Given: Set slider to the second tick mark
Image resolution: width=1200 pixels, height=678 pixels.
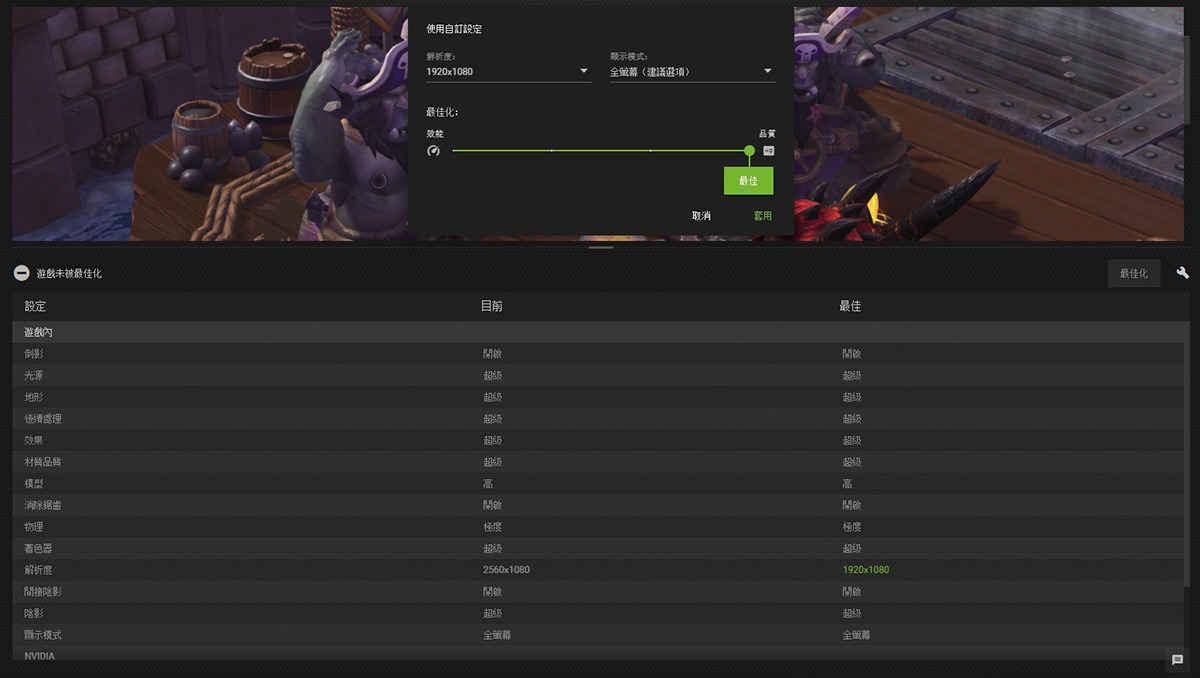Looking at the screenshot, I should coord(551,151).
